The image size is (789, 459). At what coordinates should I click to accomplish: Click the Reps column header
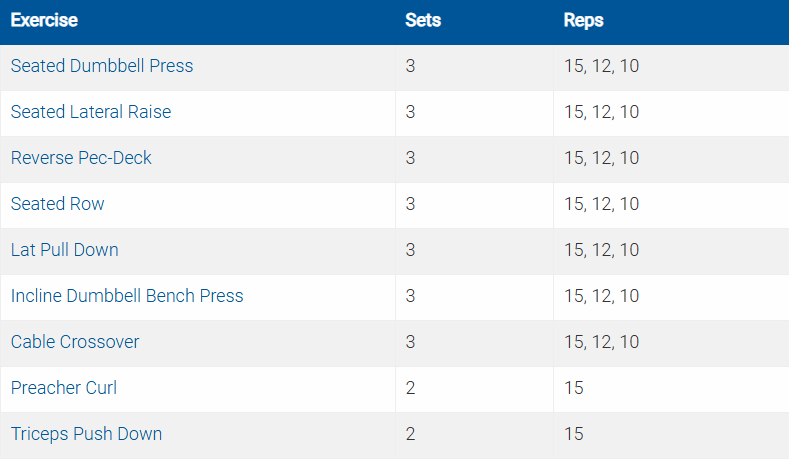point(584,20)
